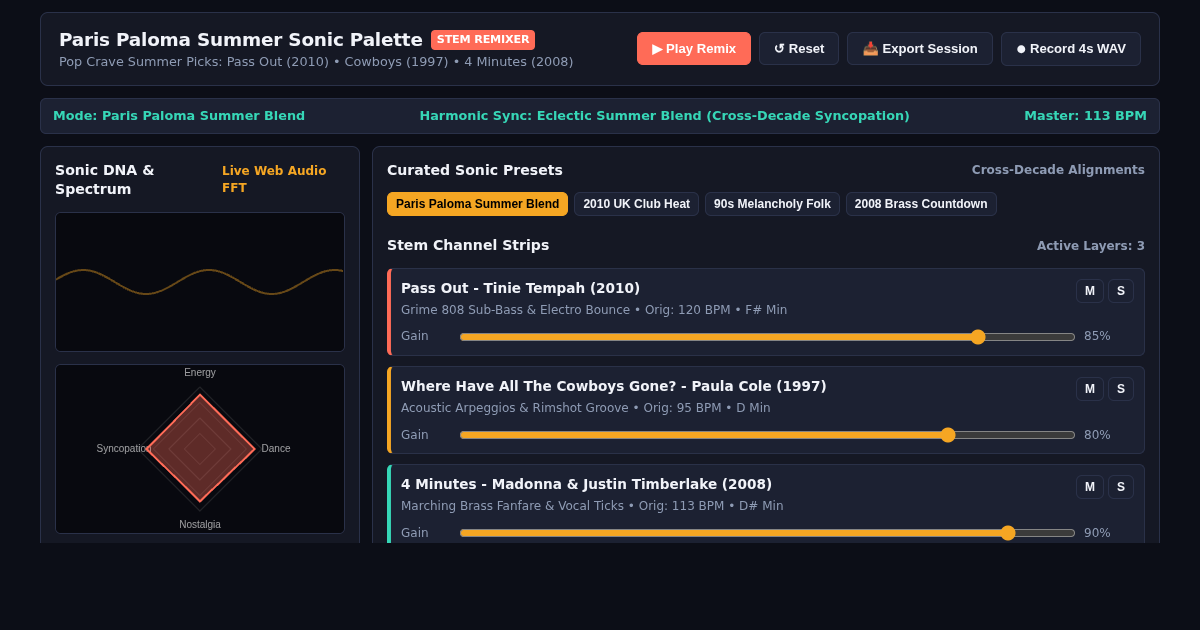Click the Pop Crave Summer Picks subtitle
Image resolution: width=1200 pixels, height=630 pixels.
coord(316,62)
